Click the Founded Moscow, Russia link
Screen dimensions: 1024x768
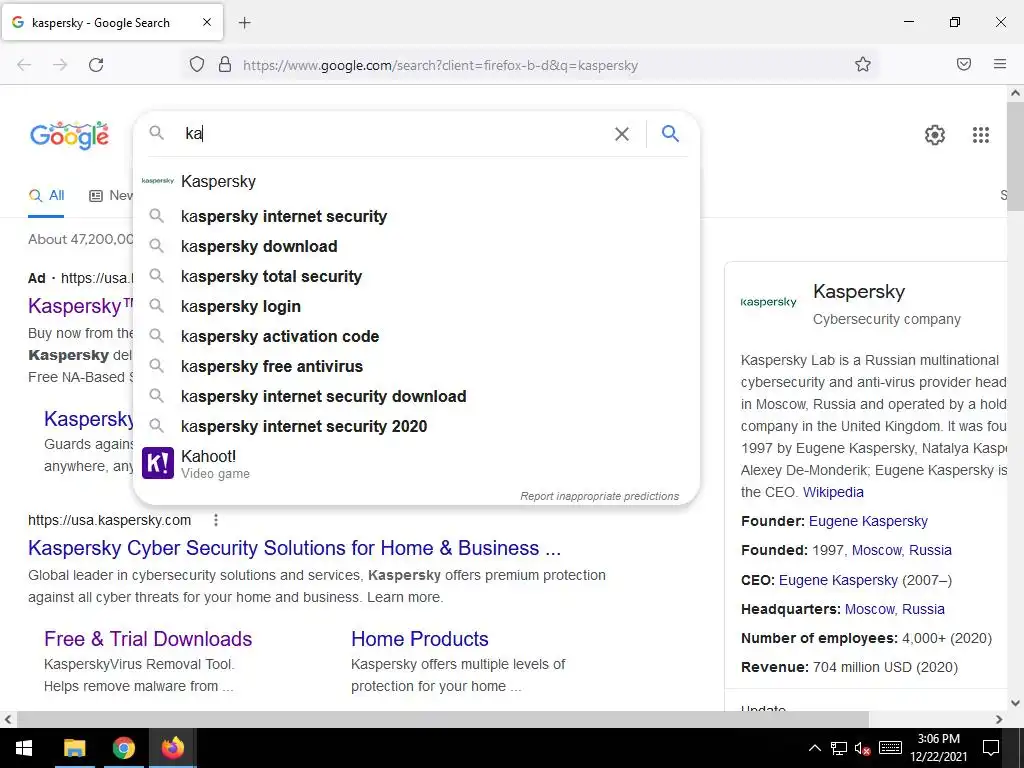(x=901, y=551)
